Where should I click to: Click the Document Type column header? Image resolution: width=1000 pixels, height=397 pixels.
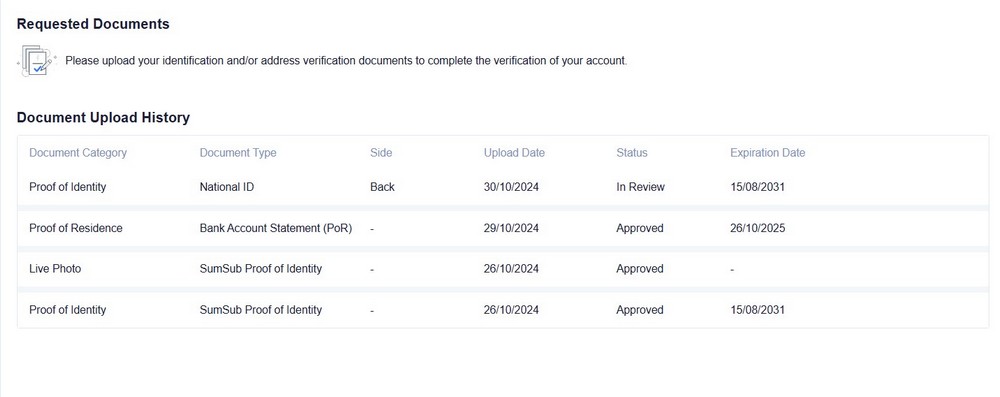[238, 153]
